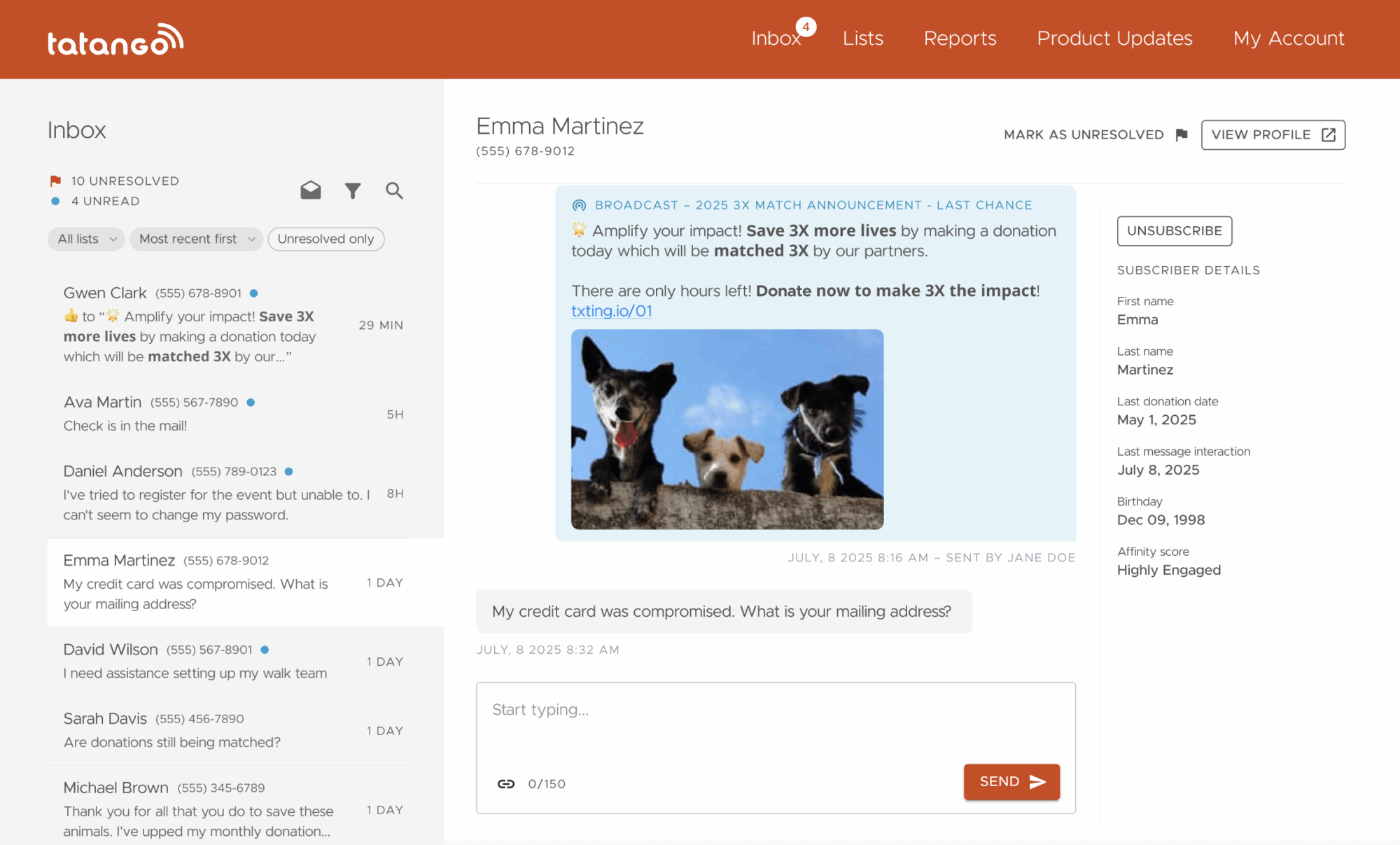Open the Most recent first sort dropdown
The image size is (1400, 845).
point(196,239)
